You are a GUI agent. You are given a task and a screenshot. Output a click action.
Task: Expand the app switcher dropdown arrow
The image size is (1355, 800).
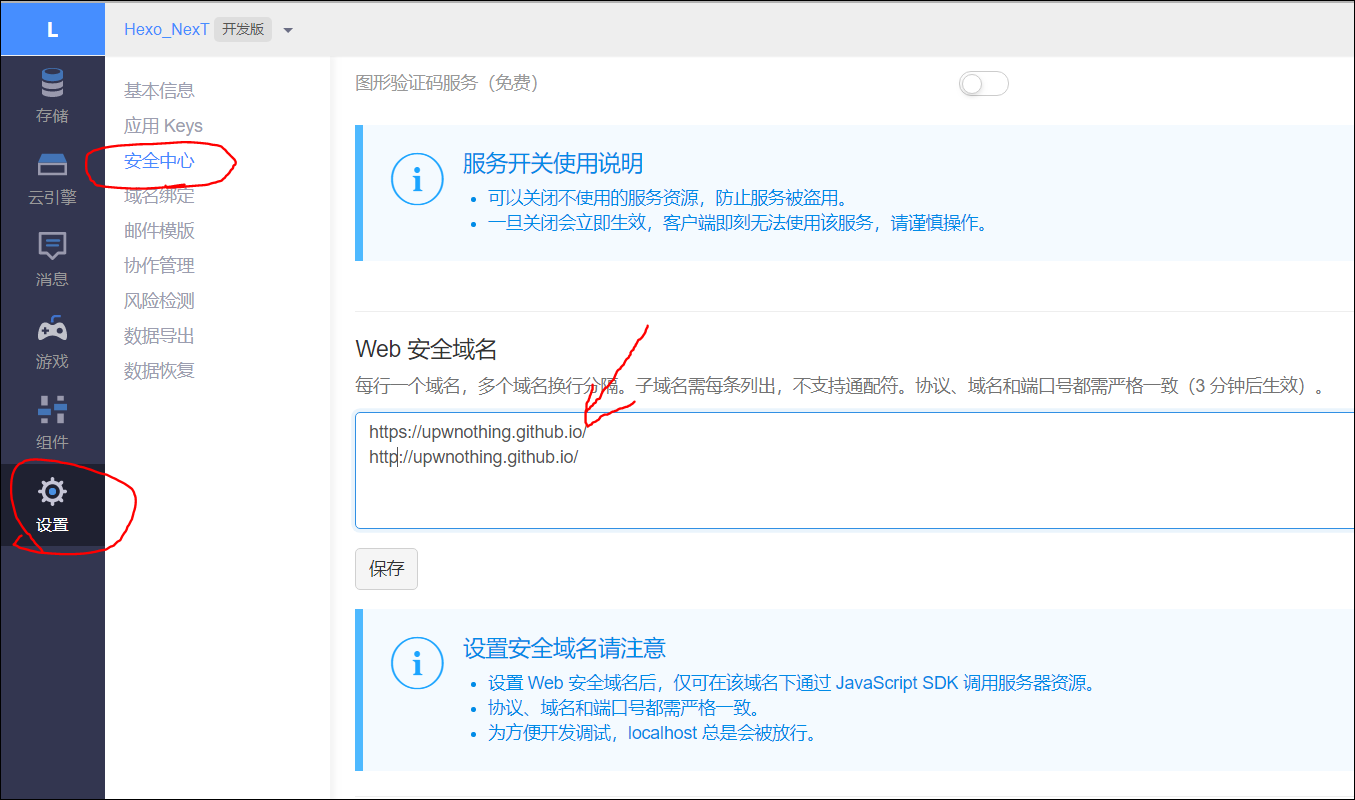click(288, 30)
